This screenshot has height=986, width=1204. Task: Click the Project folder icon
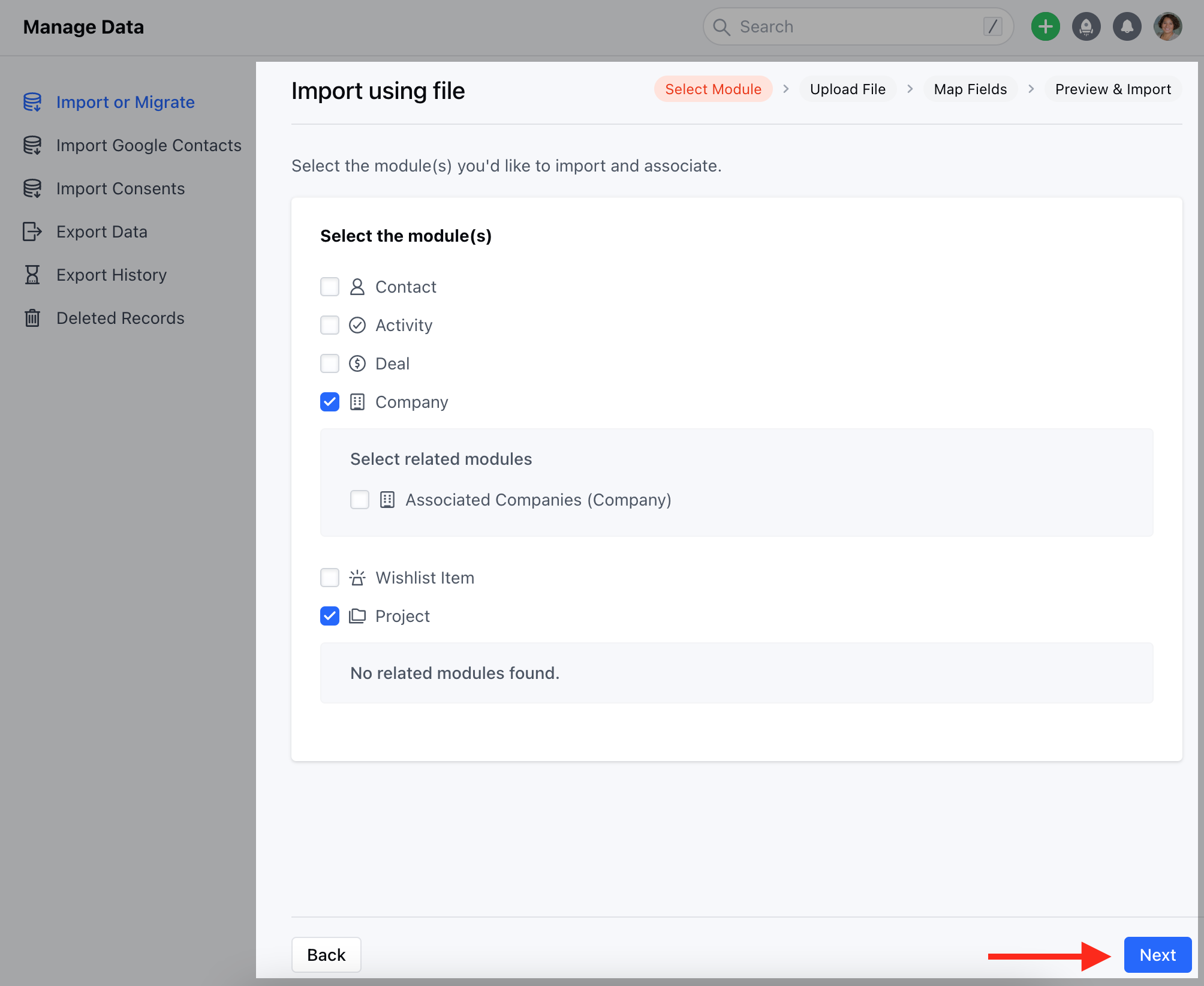pyautogui.click(x=357, y=616)
